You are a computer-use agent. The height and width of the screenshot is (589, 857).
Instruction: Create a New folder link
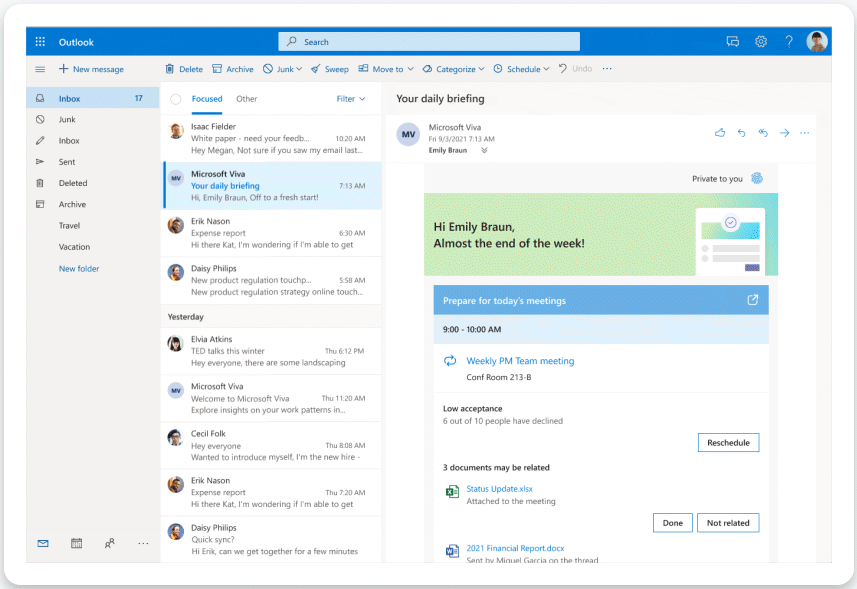pyautogui.click(x=79, y=269)
